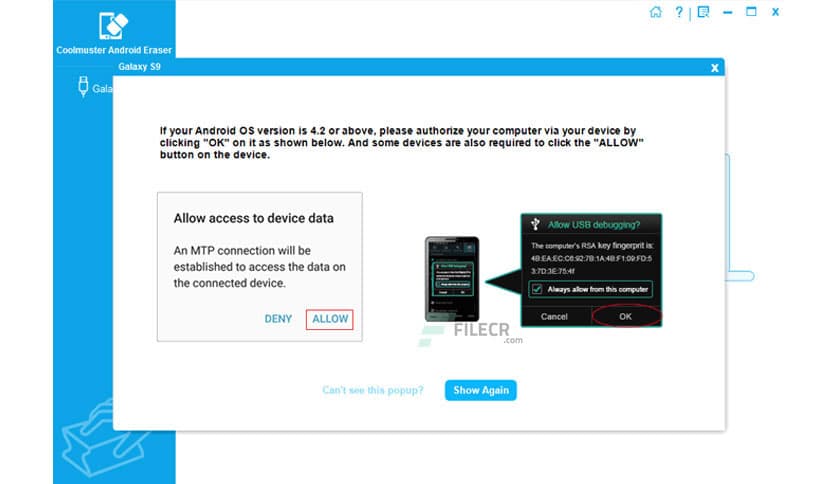Click DENY in the access popup
The image size is (836, 484).
pyautogui.click(x=278, y=319)
